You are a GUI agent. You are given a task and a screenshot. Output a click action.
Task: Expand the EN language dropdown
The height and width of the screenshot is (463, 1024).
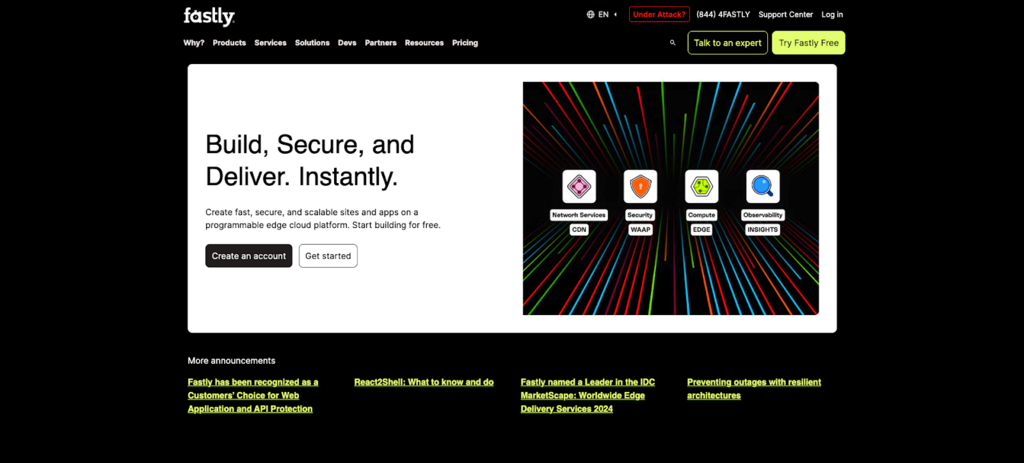[604, 15]
